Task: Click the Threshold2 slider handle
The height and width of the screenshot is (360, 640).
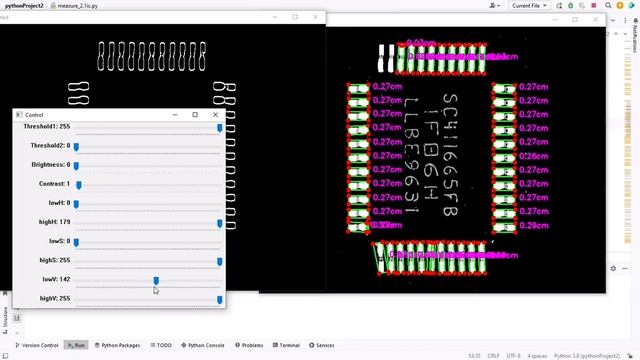Action: 76,147
